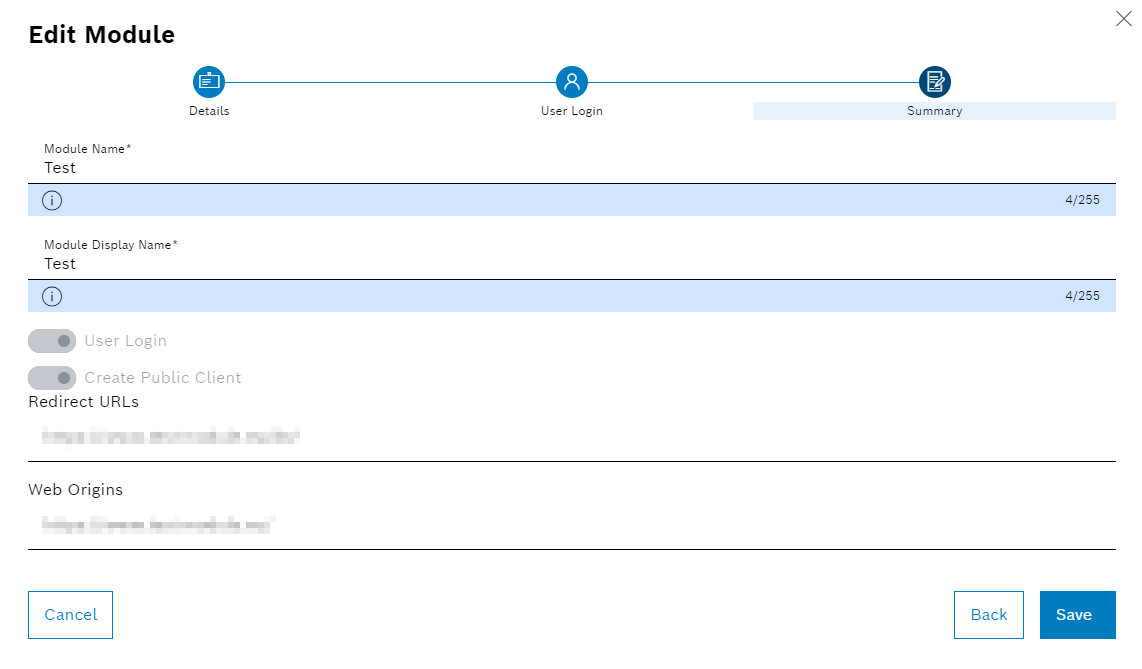Close the Edit Module dialog
The image size is (1142, 669).
pyautogui.click(x=1123, y=19)
